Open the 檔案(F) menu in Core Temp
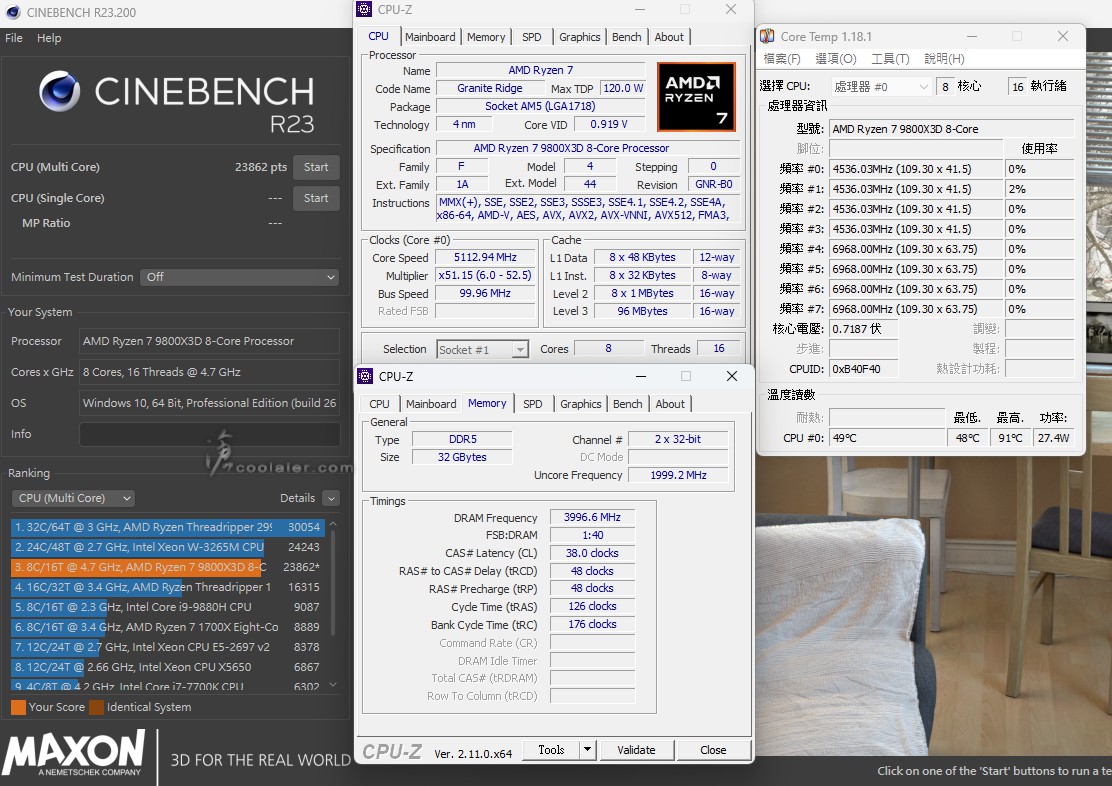Screen dimensions: 1112x786 782,59
